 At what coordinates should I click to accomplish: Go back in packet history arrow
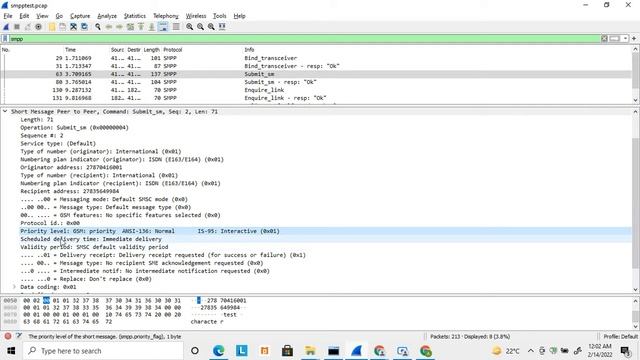click(x=109, y=27)
